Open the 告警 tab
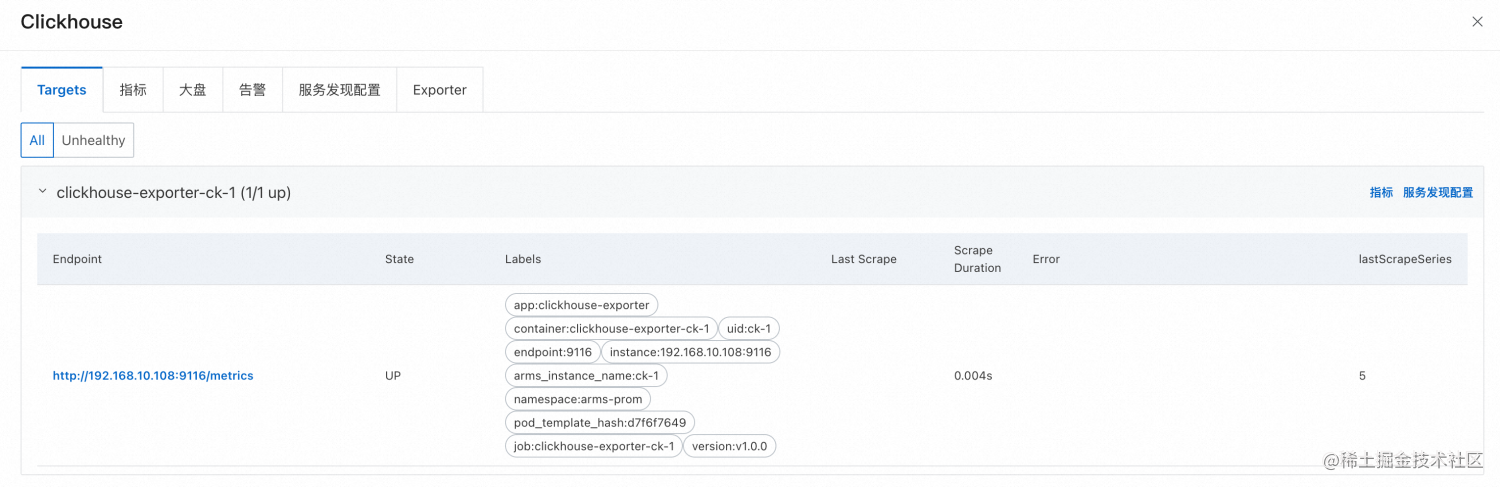 tap(253, 90)
